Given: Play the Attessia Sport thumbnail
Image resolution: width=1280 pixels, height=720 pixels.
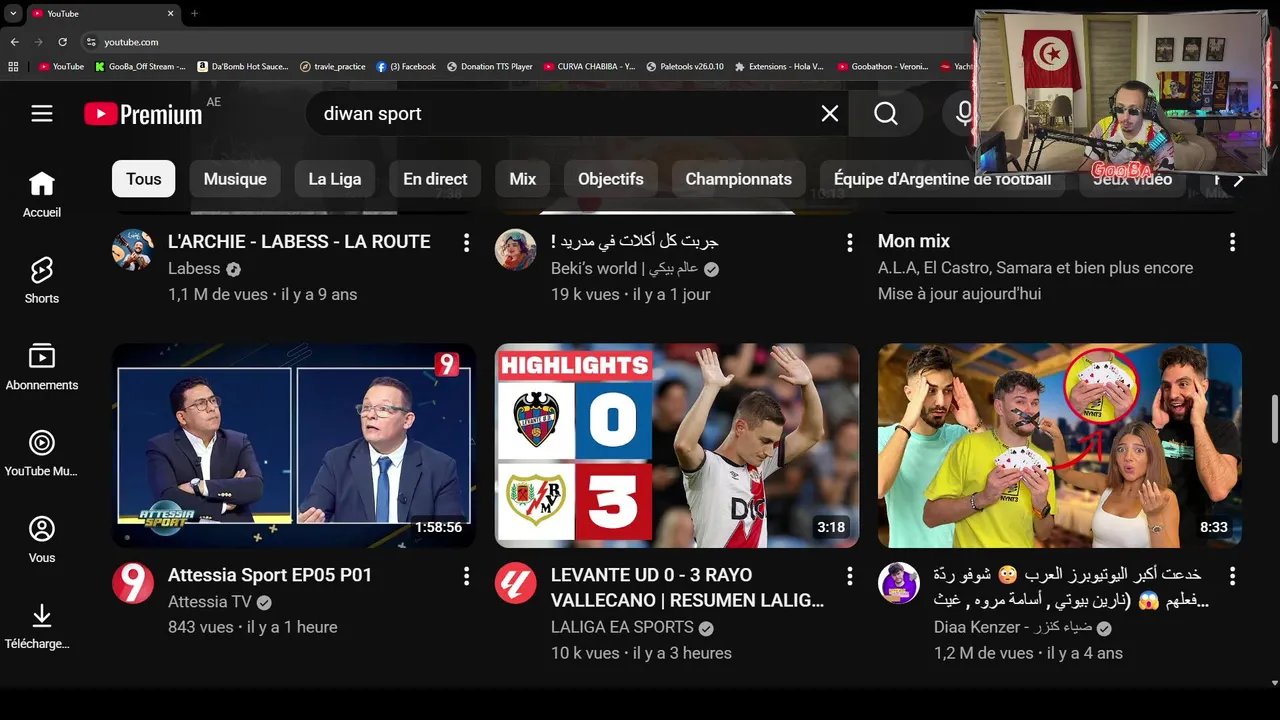Looking at the screenshot, I should [x=294, y=446].
